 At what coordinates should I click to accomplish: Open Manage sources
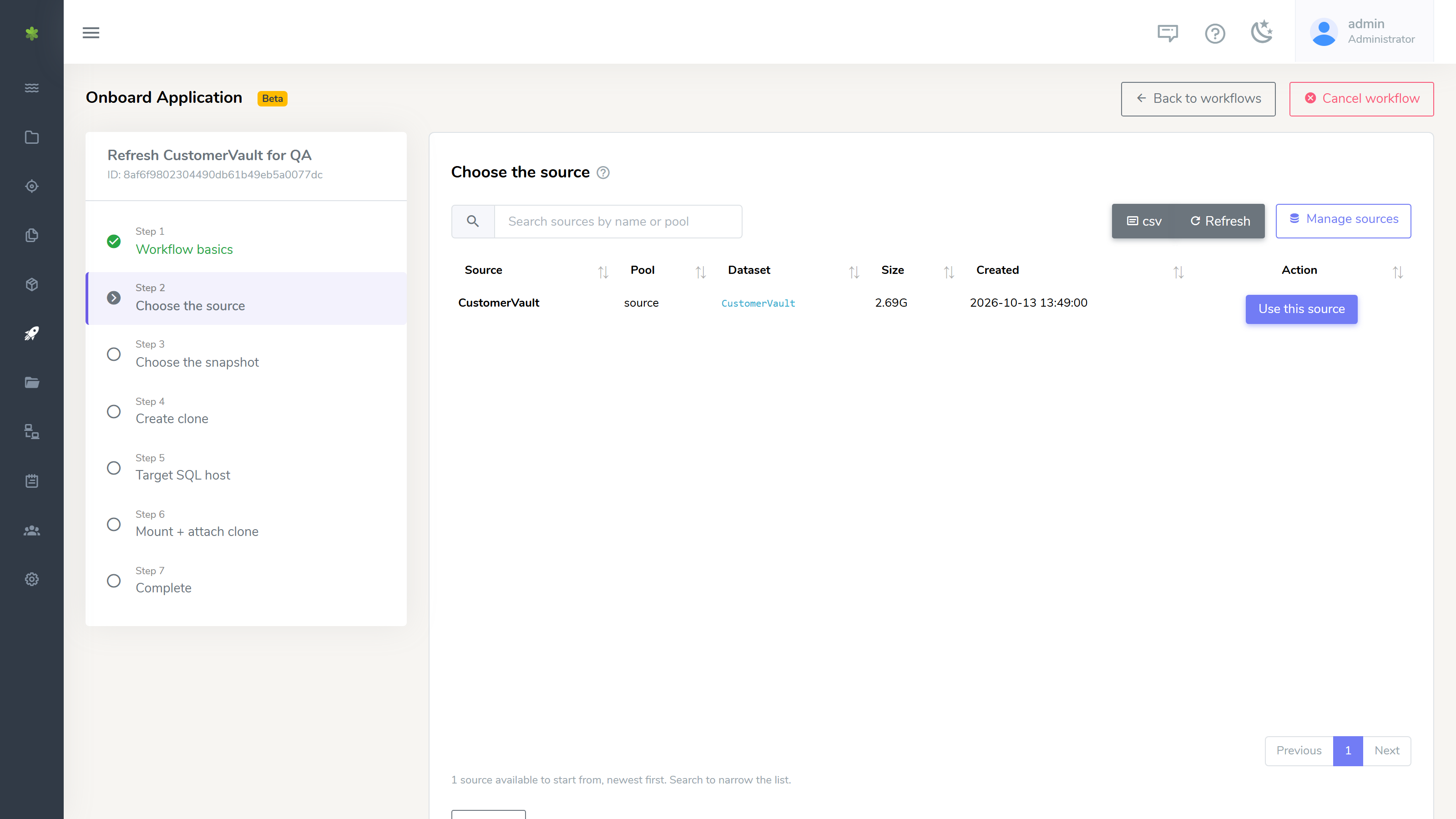point(1343,221)
